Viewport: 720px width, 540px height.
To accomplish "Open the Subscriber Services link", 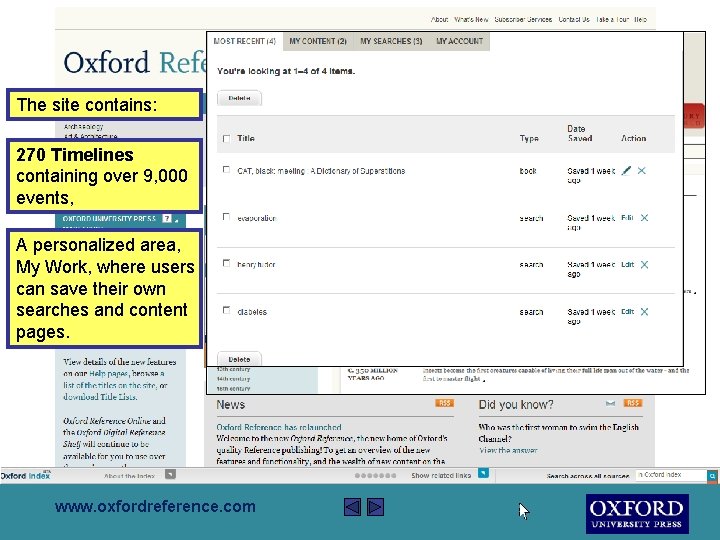I will 523,19.
